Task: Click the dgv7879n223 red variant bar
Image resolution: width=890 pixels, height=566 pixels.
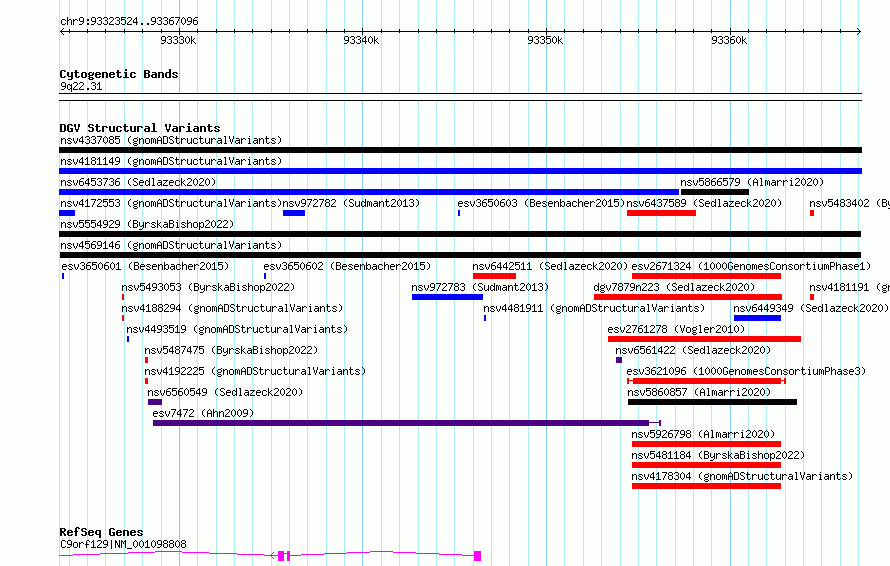Action: [x=688, y=297]
